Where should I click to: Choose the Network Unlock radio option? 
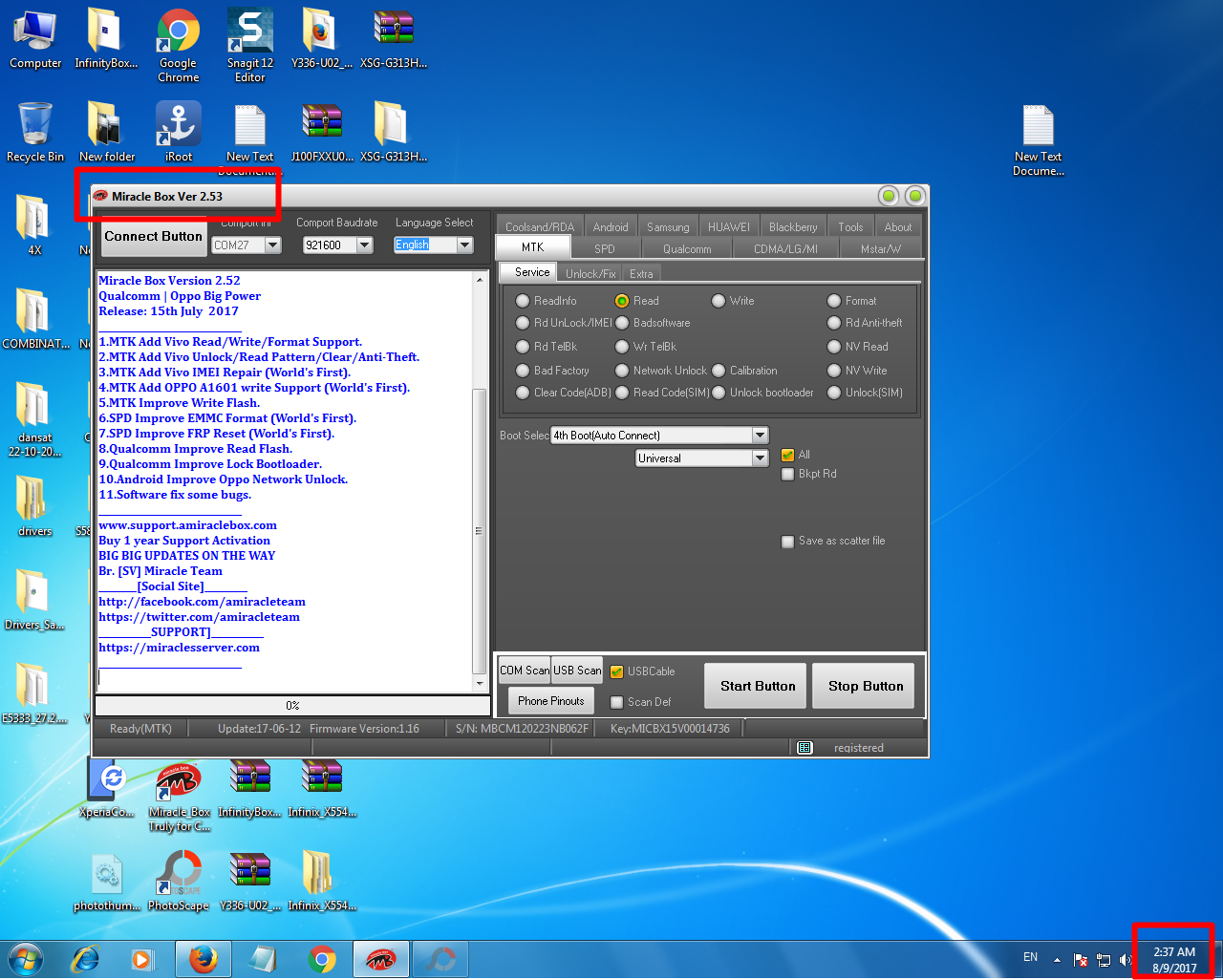click(622, 371)
